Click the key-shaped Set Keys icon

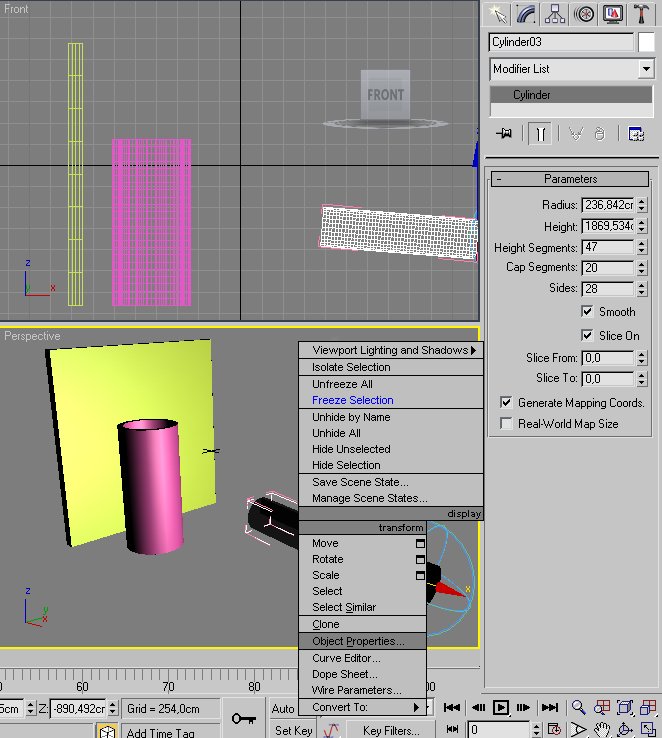coord(244,719)
